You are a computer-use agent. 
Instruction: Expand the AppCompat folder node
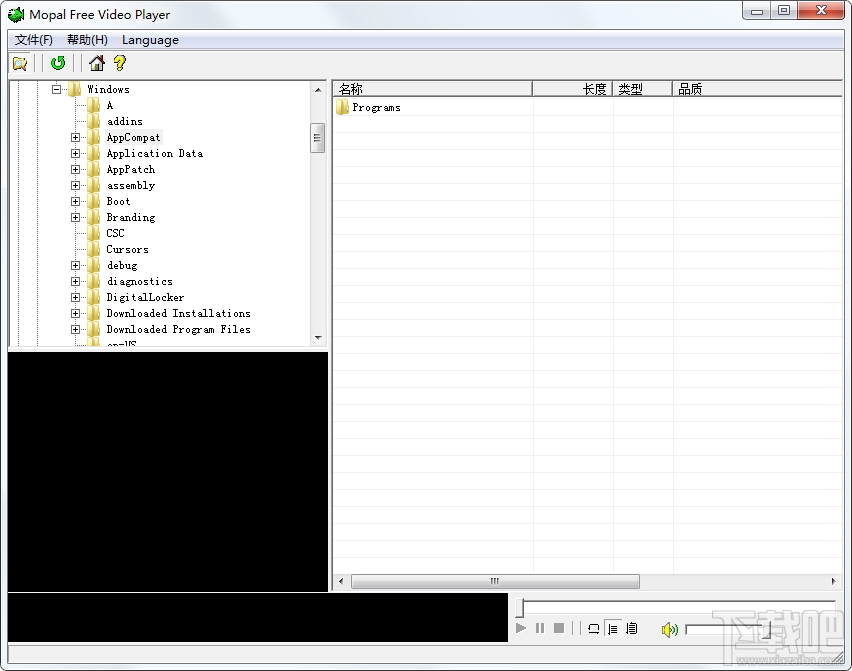pos(76,137)
